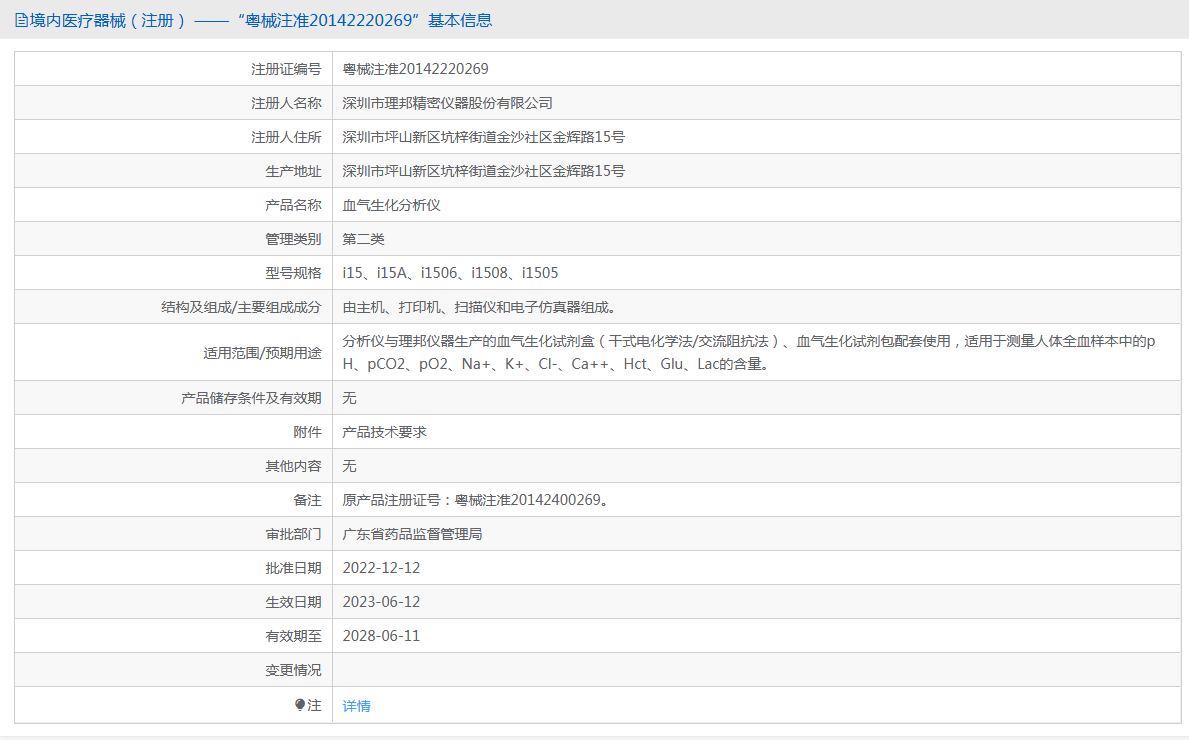Click the label 产品储存条件及有效期
Image resolution: width=1189 pixels, height=740 pixels.
coord(251,398)
